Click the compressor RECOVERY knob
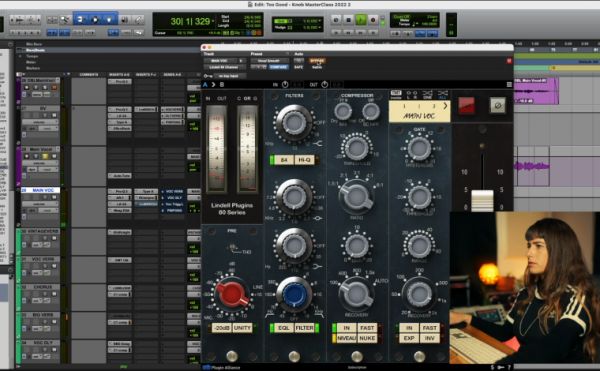The height and width of the screenshot is (371, 600). [x=357, y=294]
